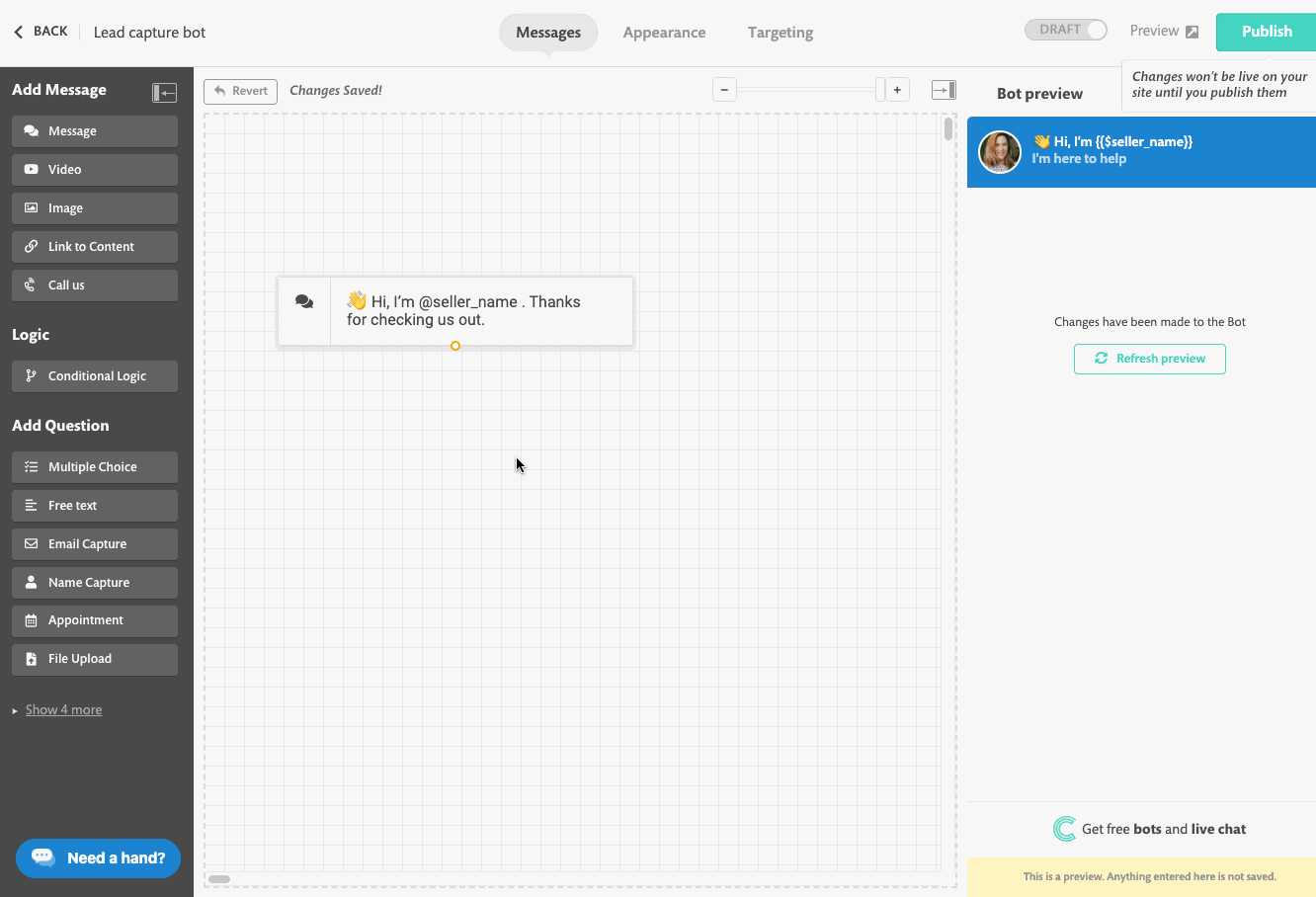Add an Email Capture question
This screenshot has height=897, width=1316.
(94, 543)
